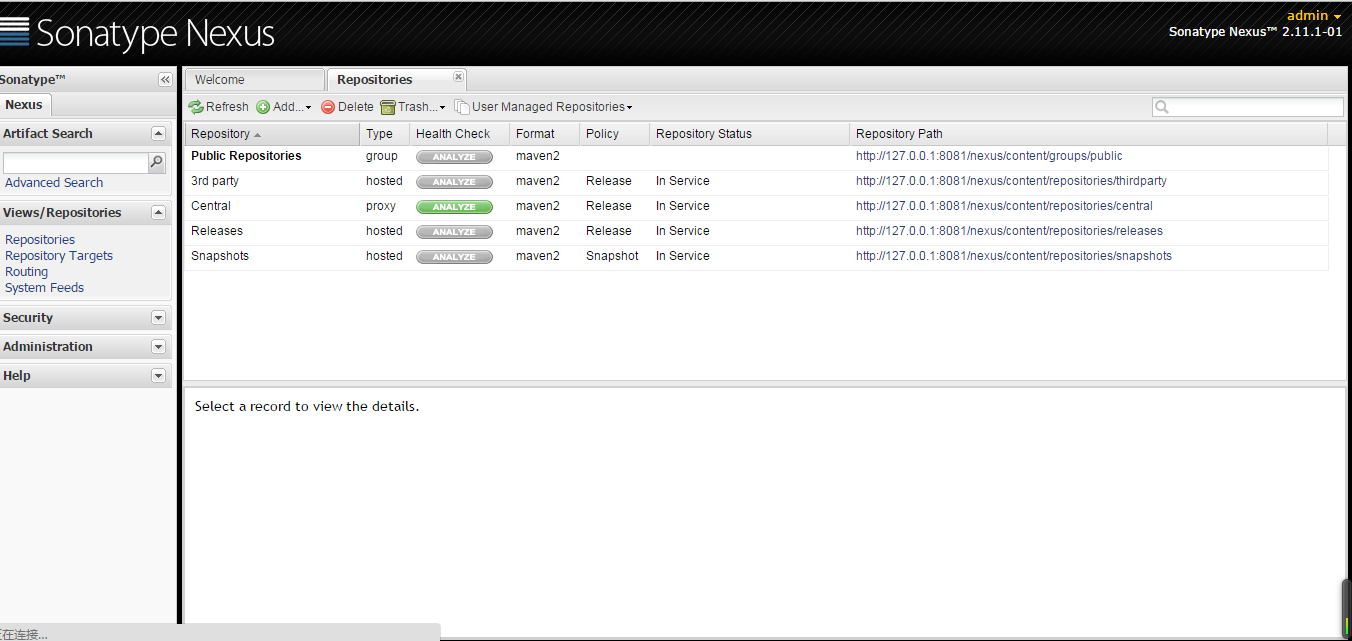The height and width of the screenshot is (641, 1352).
Task: Click the Sonatype Nexus logo
Action: pos(138,33)
